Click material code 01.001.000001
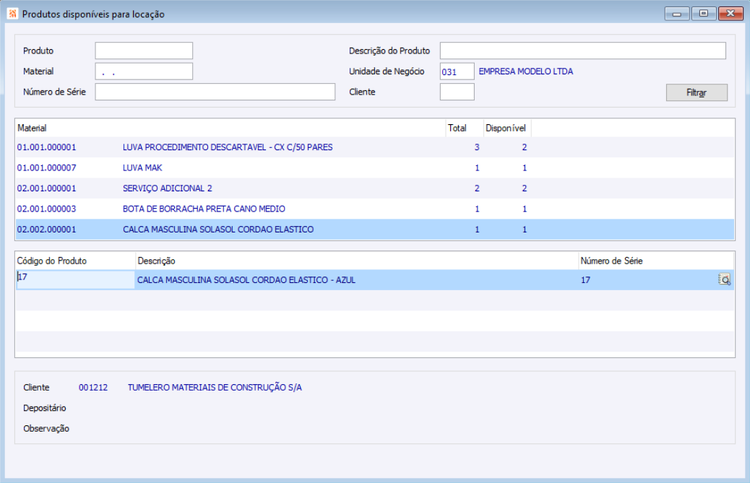Viewport: 750px width, 483px height. (x=46, y=147)
